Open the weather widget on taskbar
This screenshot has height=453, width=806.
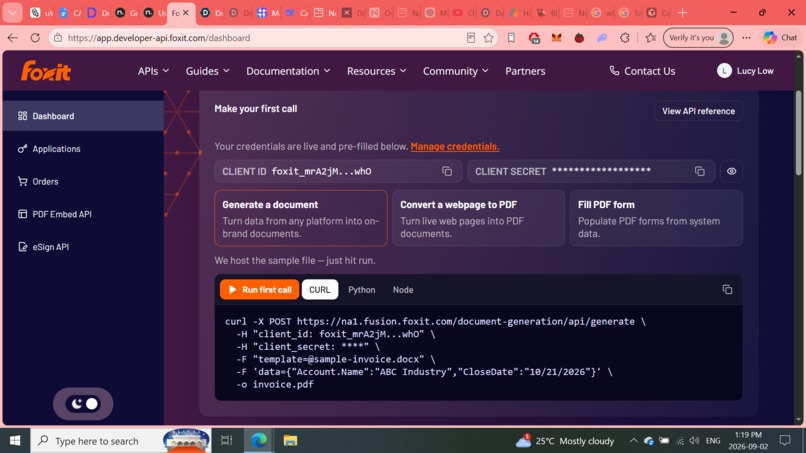point(565,441)
